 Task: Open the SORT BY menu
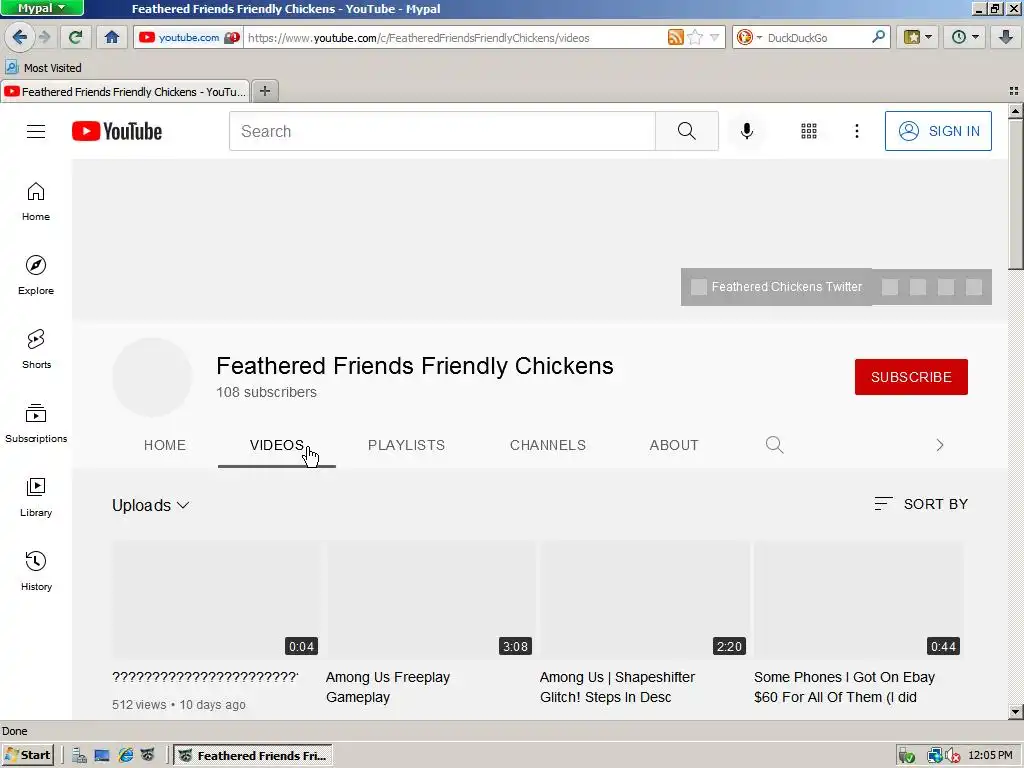921,504
